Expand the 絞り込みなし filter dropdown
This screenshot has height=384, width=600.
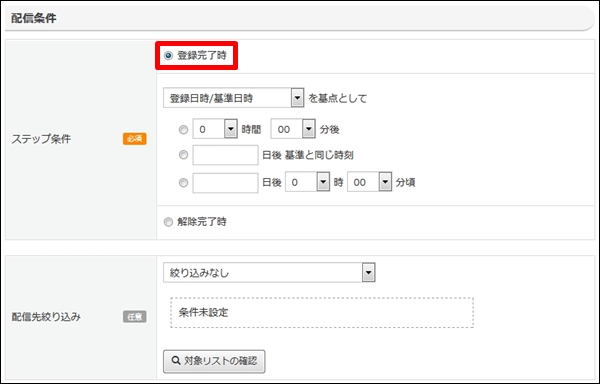tap(269, 272)
